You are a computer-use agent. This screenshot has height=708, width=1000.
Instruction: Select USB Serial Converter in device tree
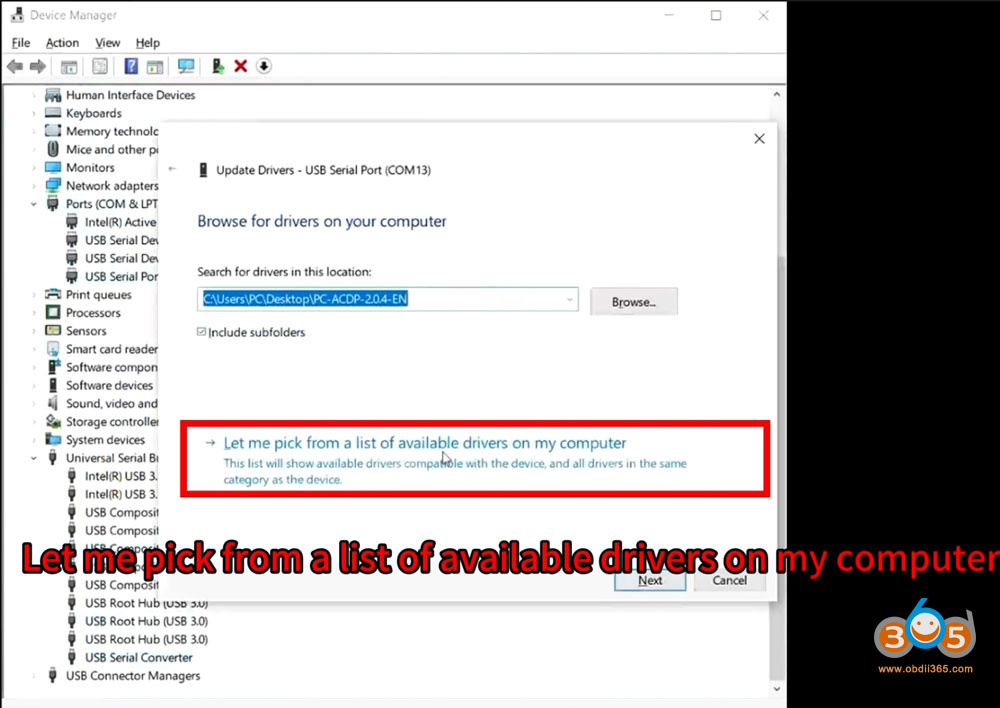tap(138, 657)
